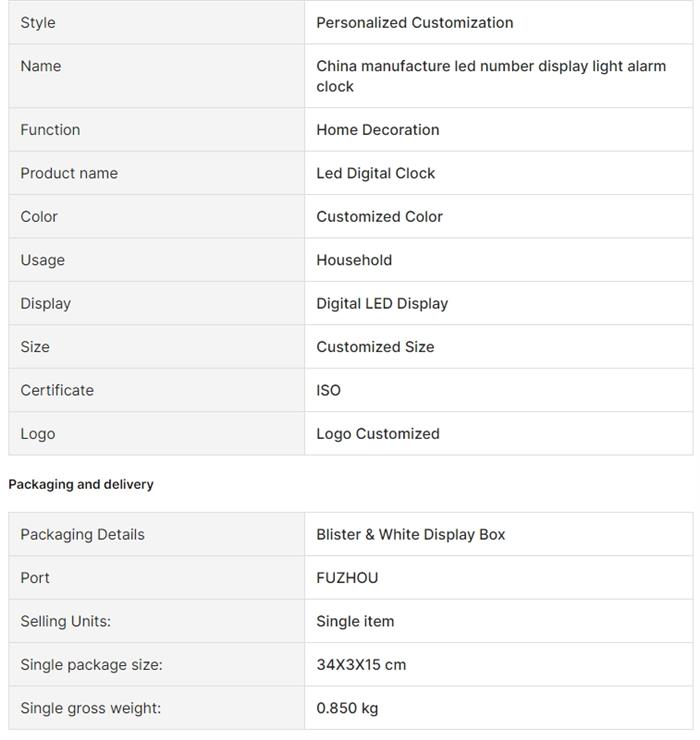This screenshot has width=700, height=740.
Task: Click the '34X3X15 cm' package size value
Action: point(361,665)
